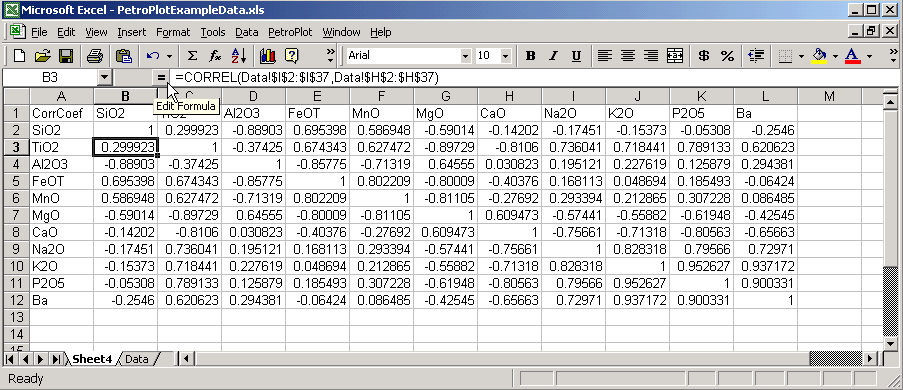Open the Font size dropdown showing 10

tap(505, 56)
